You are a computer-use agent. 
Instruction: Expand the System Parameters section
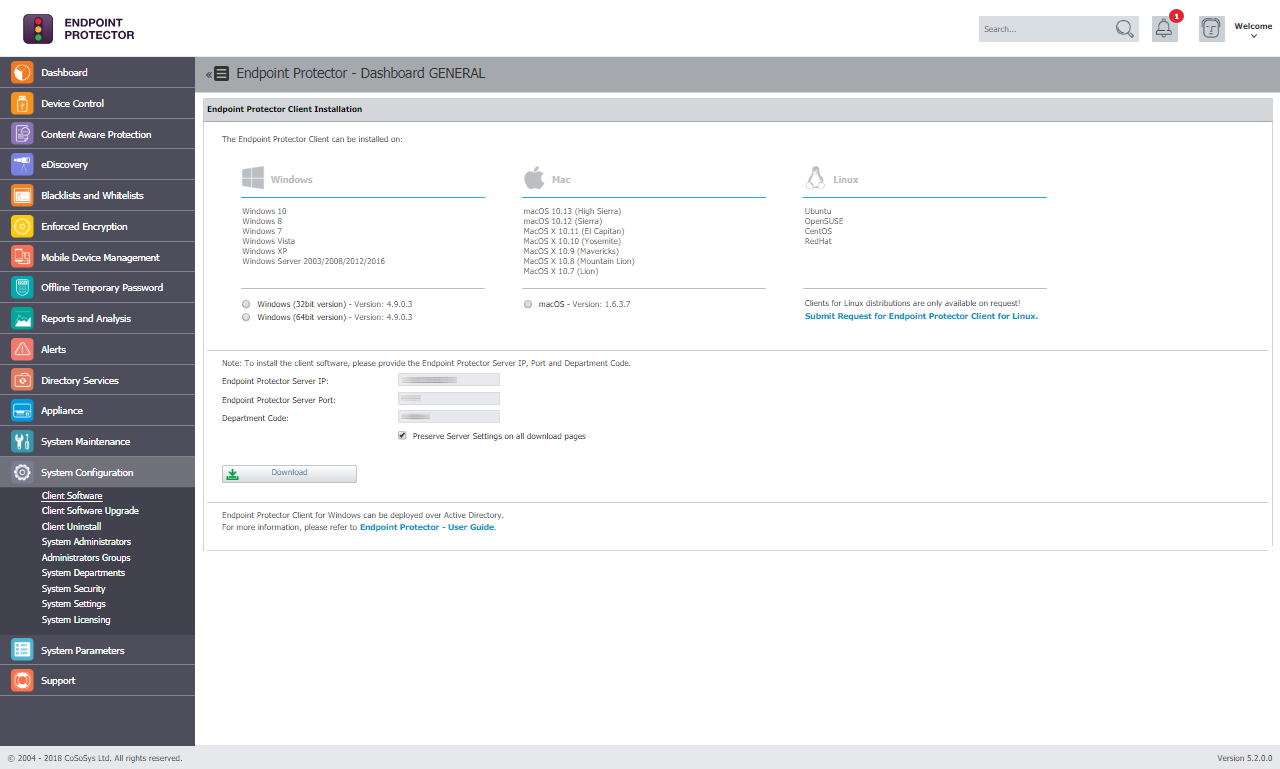click(x=97, y=650)
